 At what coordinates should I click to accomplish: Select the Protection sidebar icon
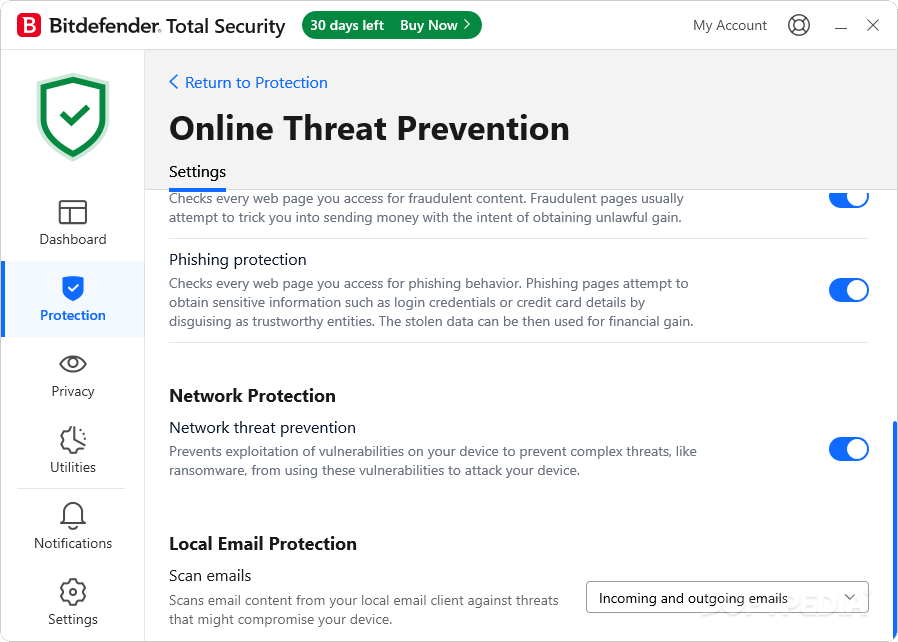[x=72, y=298]
